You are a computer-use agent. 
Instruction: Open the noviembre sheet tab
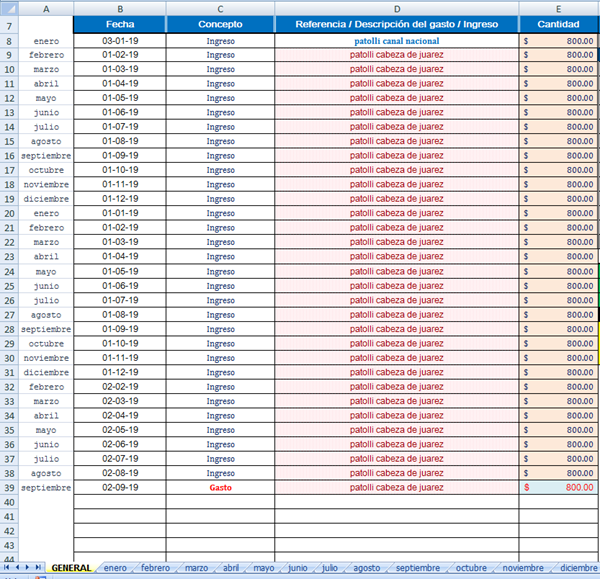pos(524,568)
